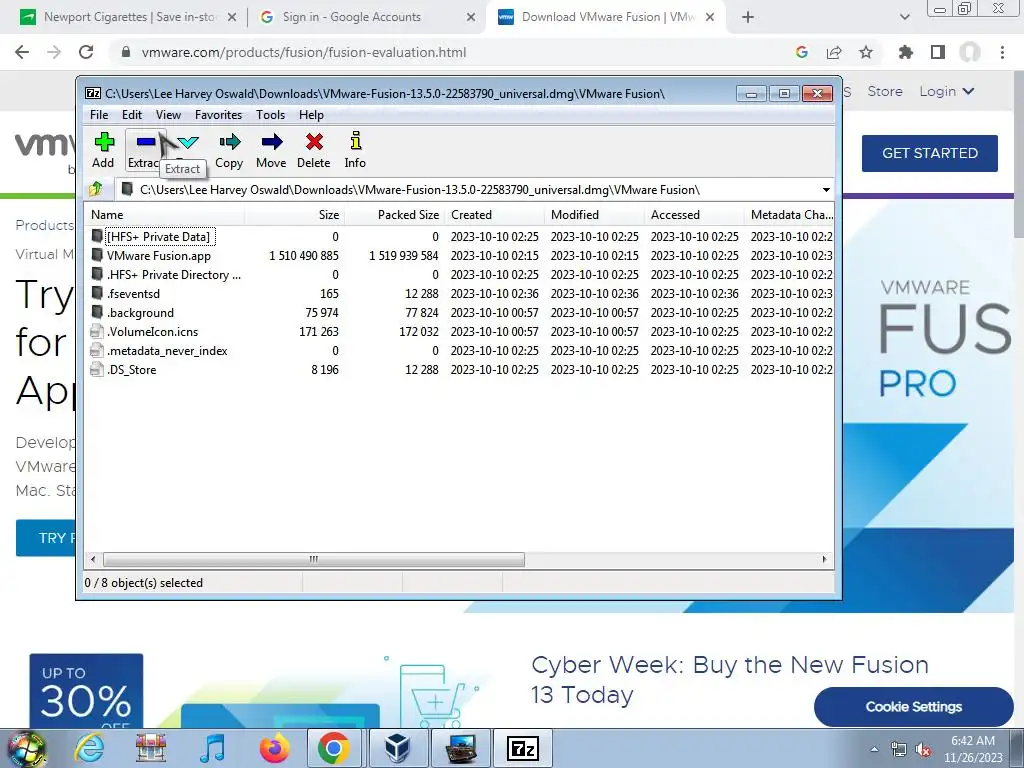Select the [HFS+ Private Data] folder
This screenshot has width=1024, height=768.
pyautogui.click(x=158, y=236)
